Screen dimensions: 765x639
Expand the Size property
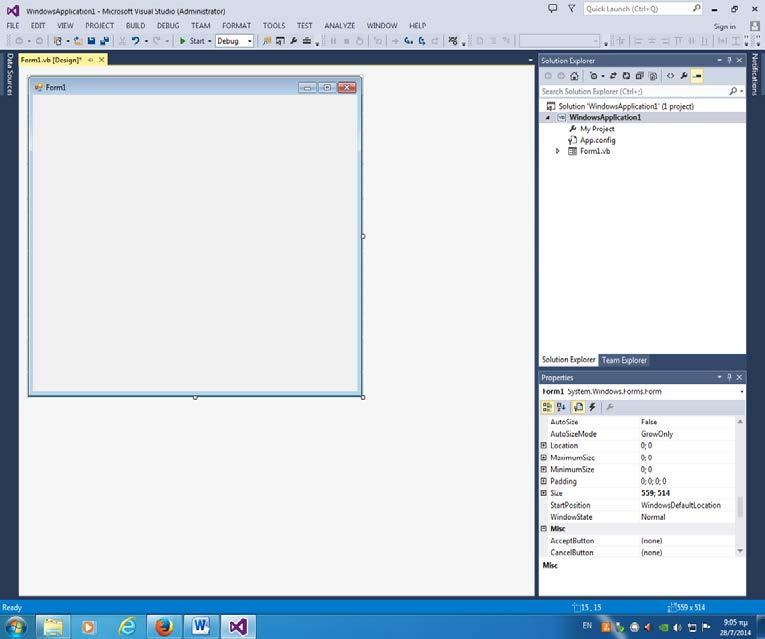[544, 493]
